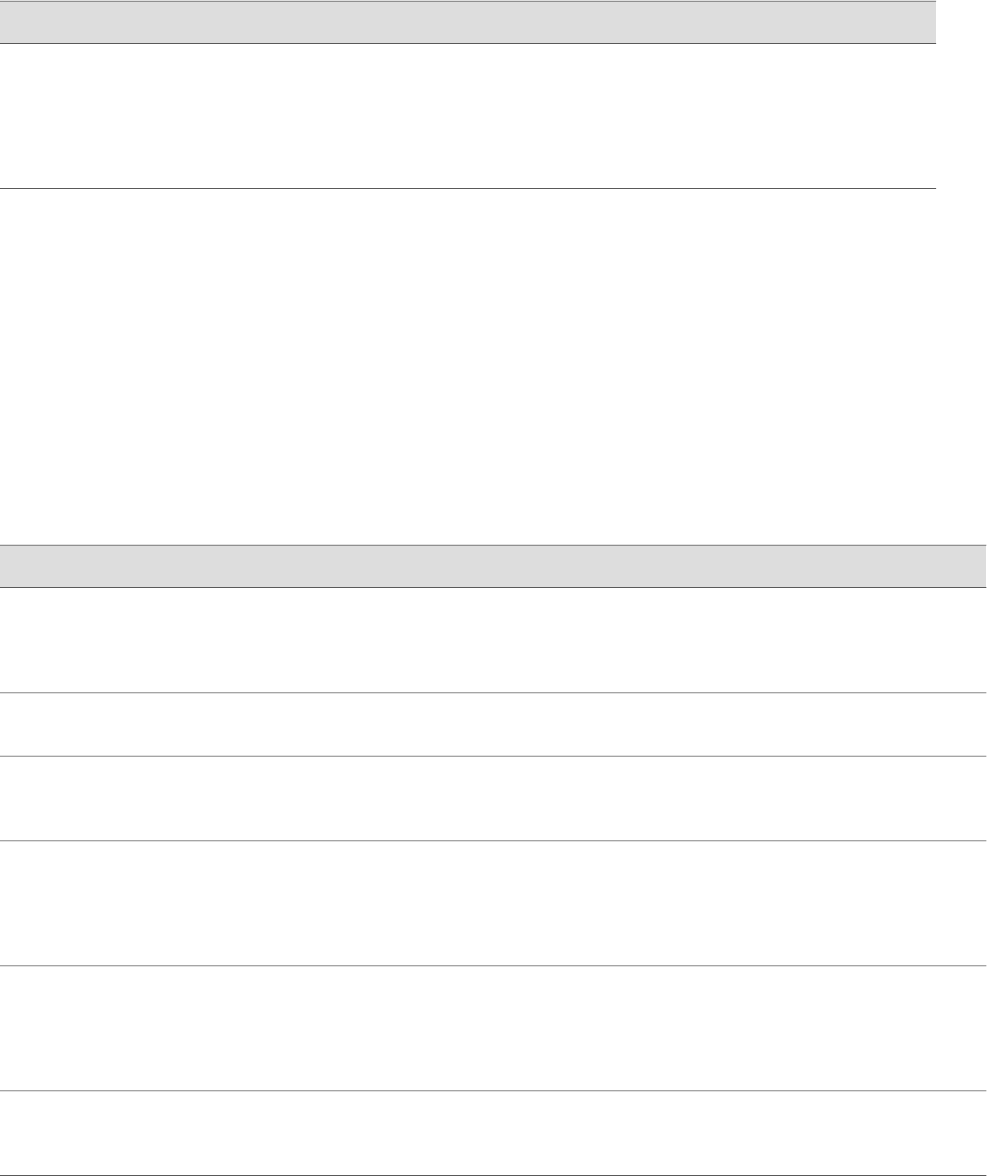The image size is (987, 1176).
Task: Click the divider between lower table rows three and four
Action: [x=493, y=840]
